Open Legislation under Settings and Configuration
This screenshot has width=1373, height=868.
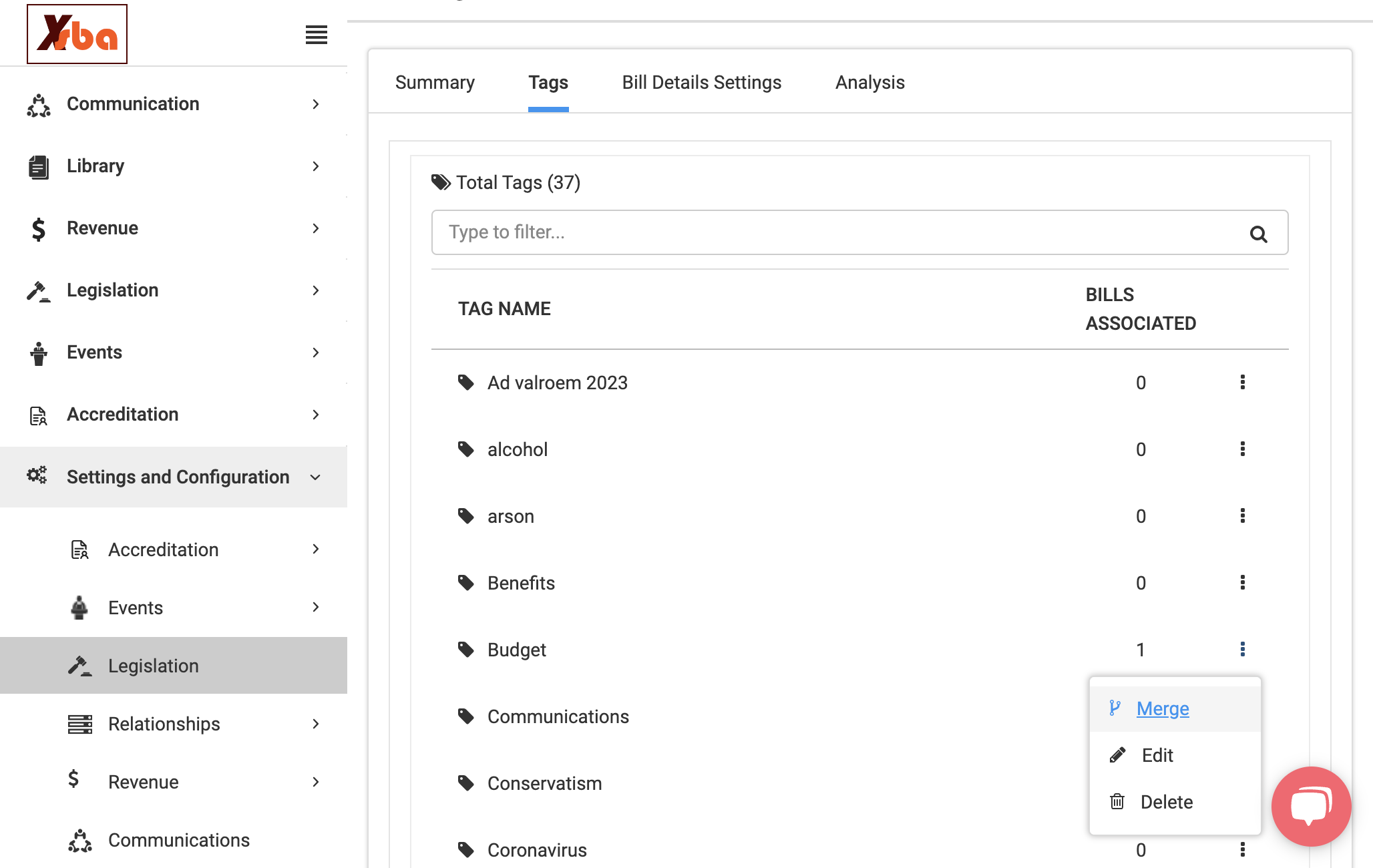coord(174,666)
